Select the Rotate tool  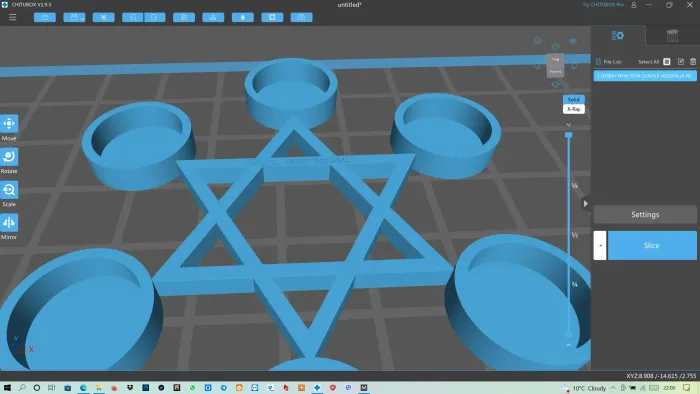(9, 157)
